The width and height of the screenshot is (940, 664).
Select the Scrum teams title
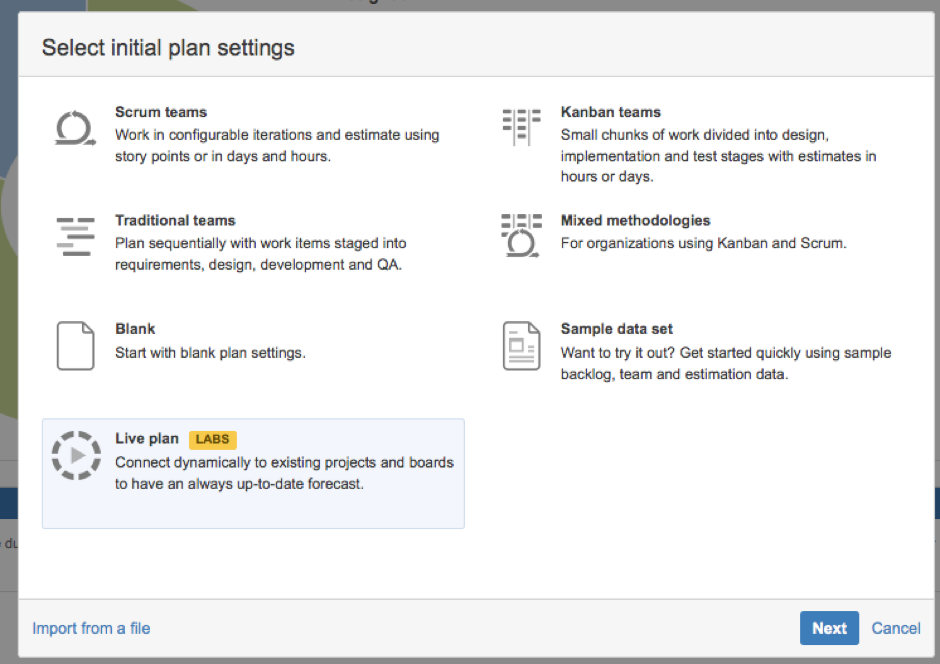[x=161, y=112]
